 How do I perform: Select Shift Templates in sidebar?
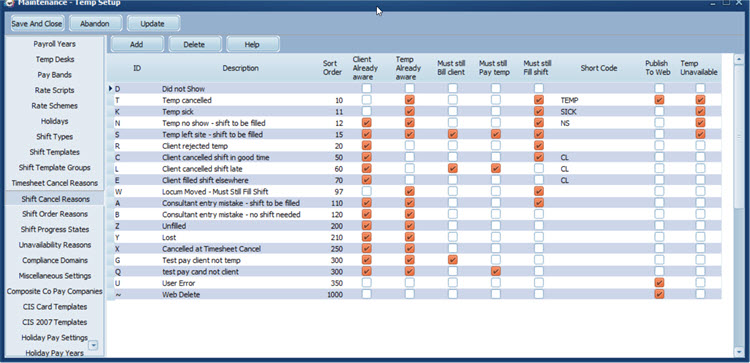(55, 152)
